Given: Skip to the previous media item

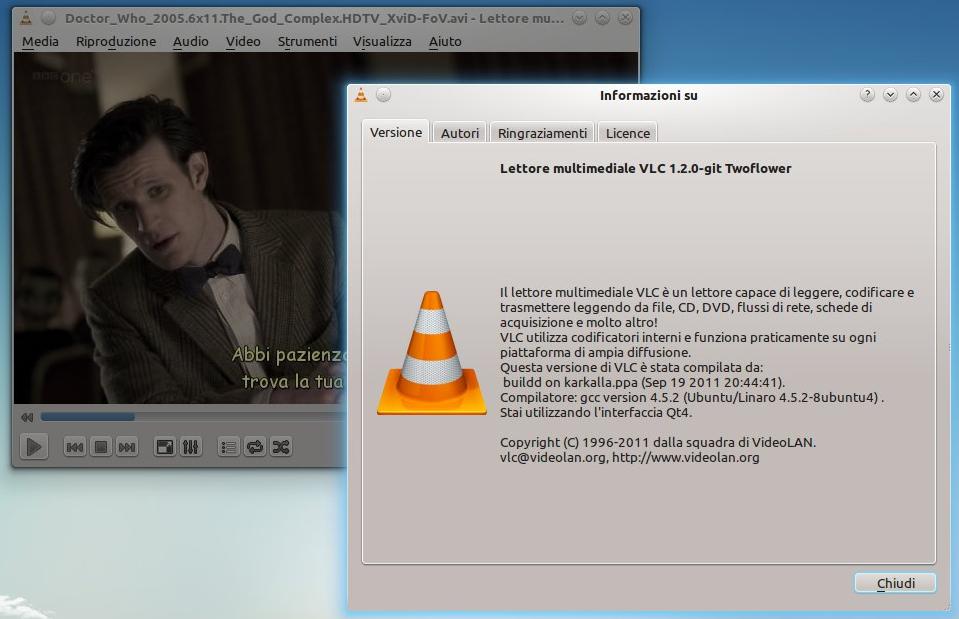Looking at the screenshot, I should (75, 447).
